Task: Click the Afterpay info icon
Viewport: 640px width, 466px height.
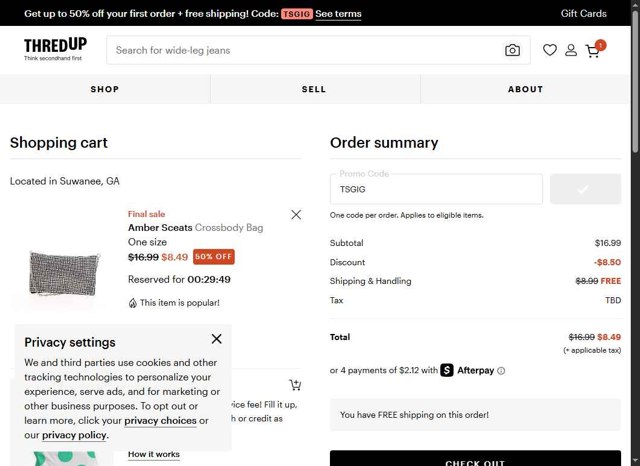Action: tap(501, 371)
